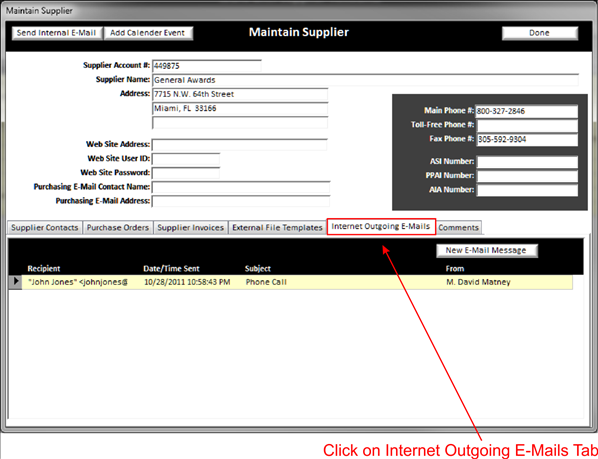The height and width of the screenshot is (459, 598).
Task: Click the Supplier Account # field
Action: (207, 66)
